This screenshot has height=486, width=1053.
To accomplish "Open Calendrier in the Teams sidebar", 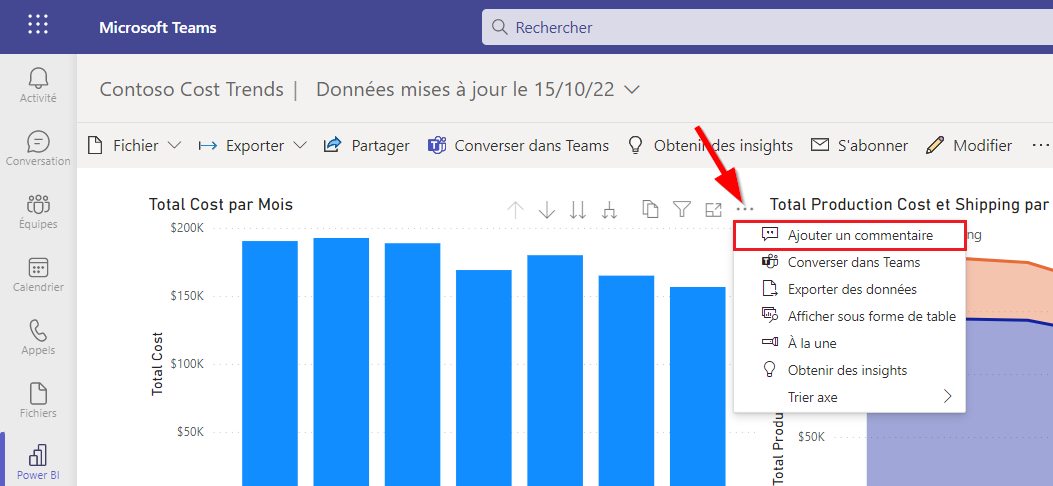I will [38, 275].
